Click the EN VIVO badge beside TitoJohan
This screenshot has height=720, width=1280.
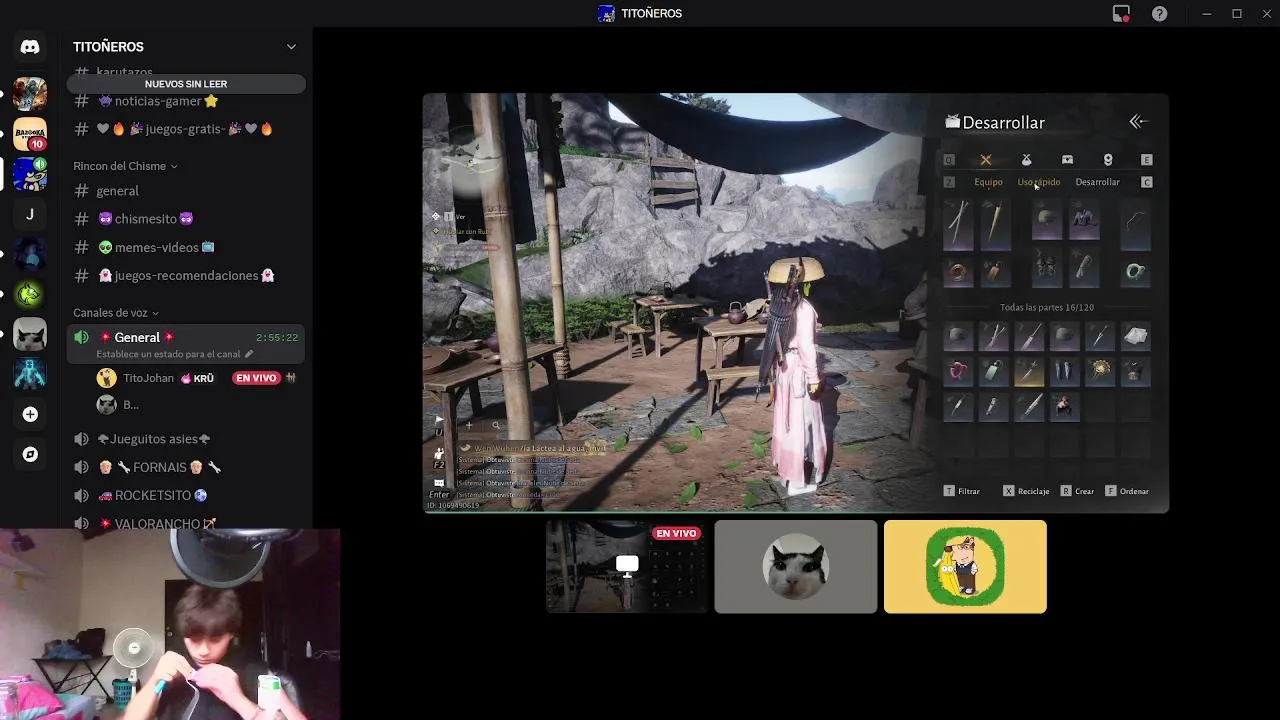click(x=256, y=378)
